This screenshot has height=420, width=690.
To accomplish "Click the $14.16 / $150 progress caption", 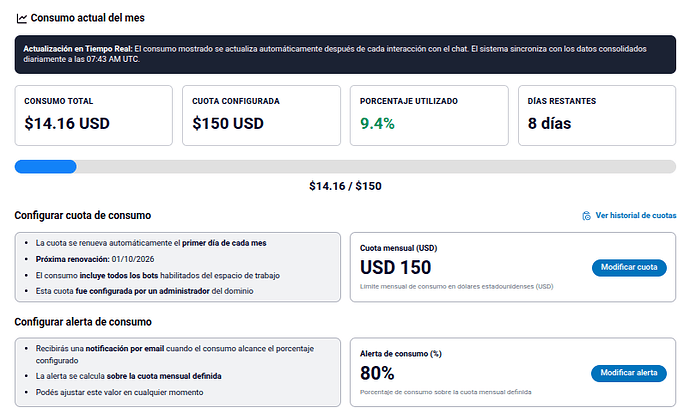I will [x=345, y=186].
